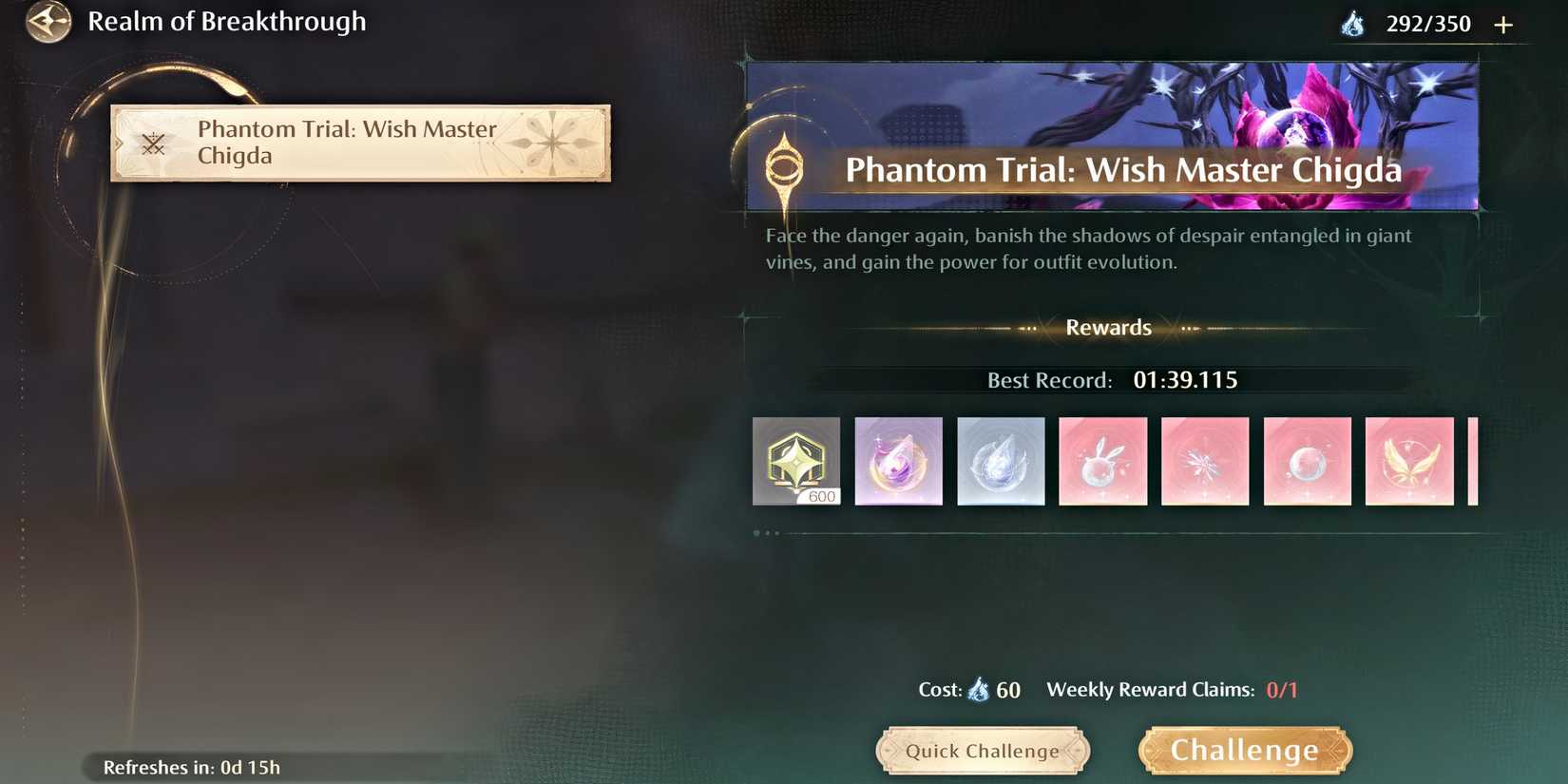Start the trial with the Challenge button
The image size is (1568, 784).
(1245, 751)
